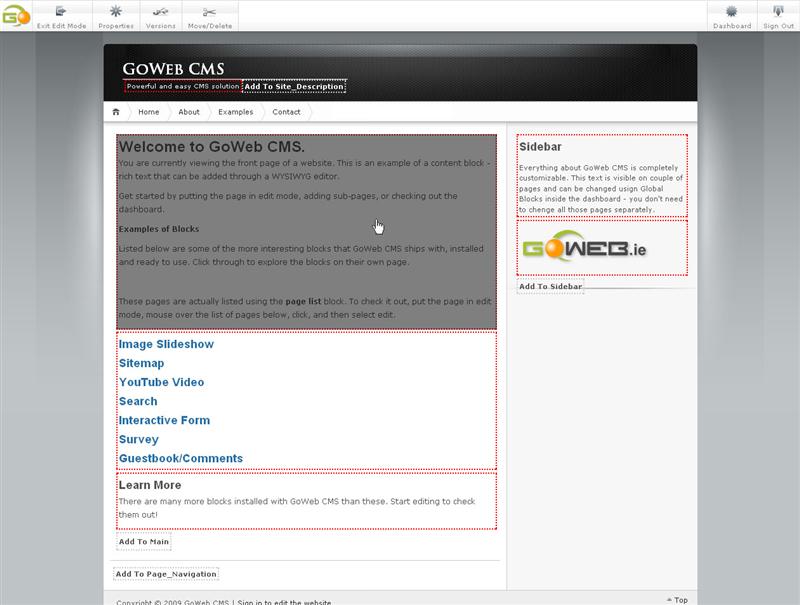
Task: Click Add To Site_Description button
Action: tap(294, 86)
